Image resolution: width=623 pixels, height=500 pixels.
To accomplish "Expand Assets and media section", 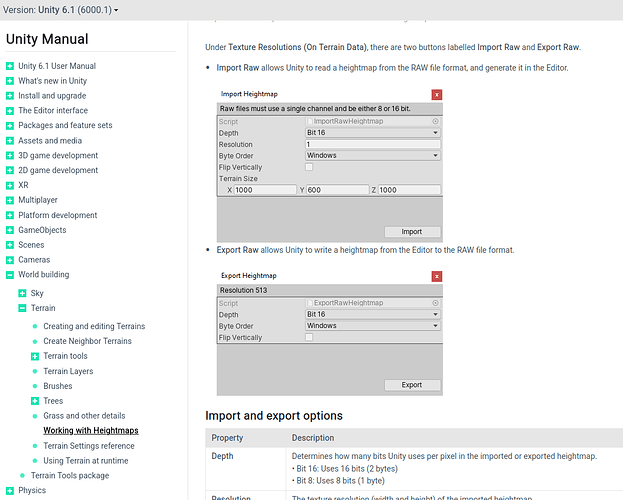I will coord(10,141).
